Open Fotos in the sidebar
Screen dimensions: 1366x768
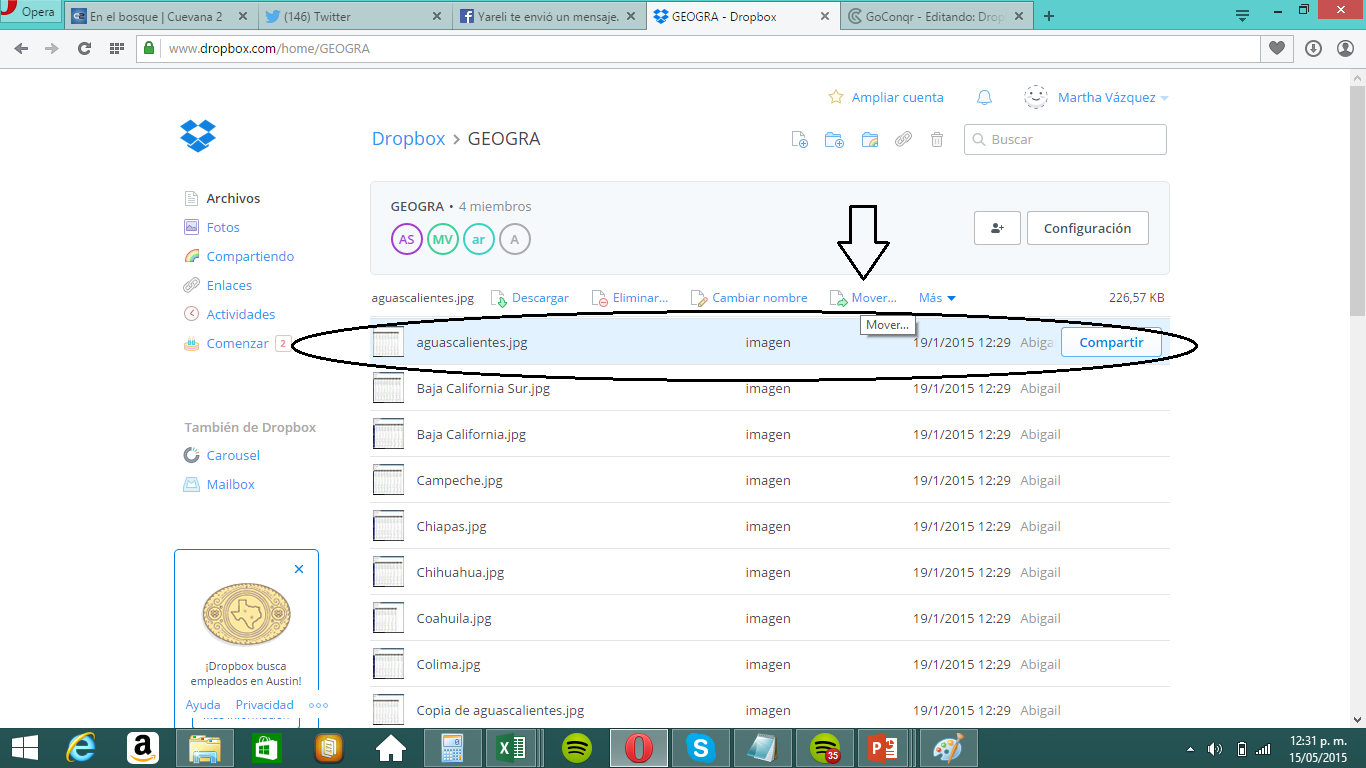(223, 227)
